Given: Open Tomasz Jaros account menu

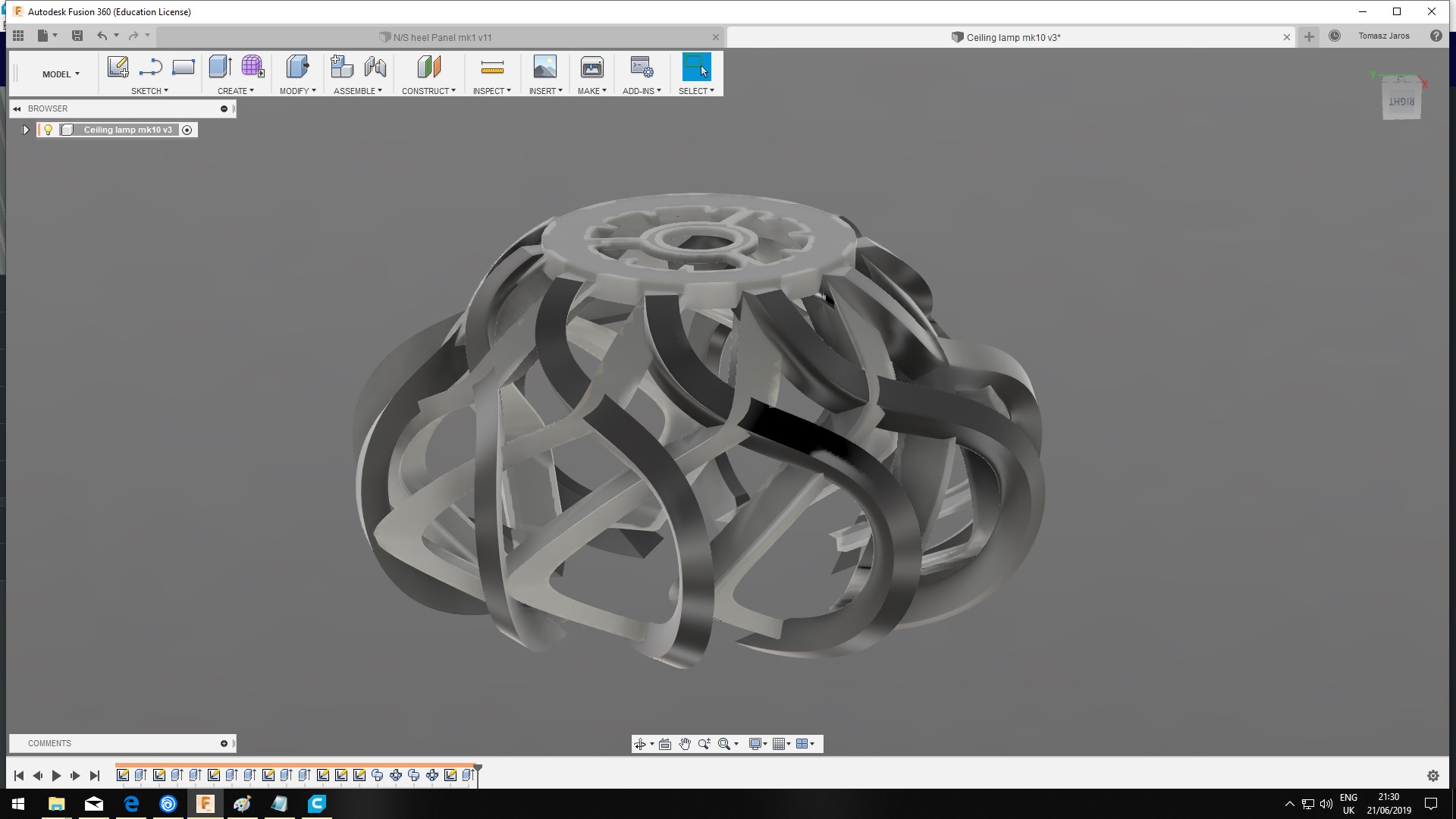Looking at the screenshot, I should pos(1384,36).
